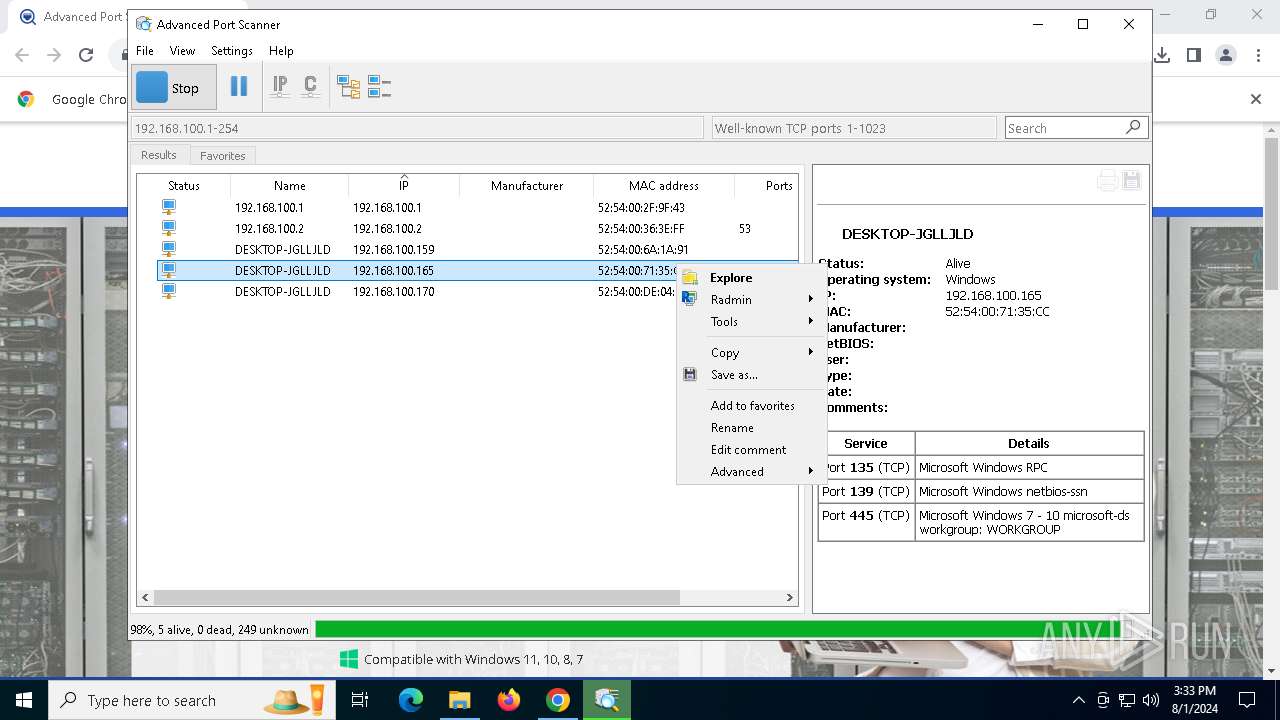Click the Port 445 (TCP) service cell
1280x720 pixels.
click(866, 522)
